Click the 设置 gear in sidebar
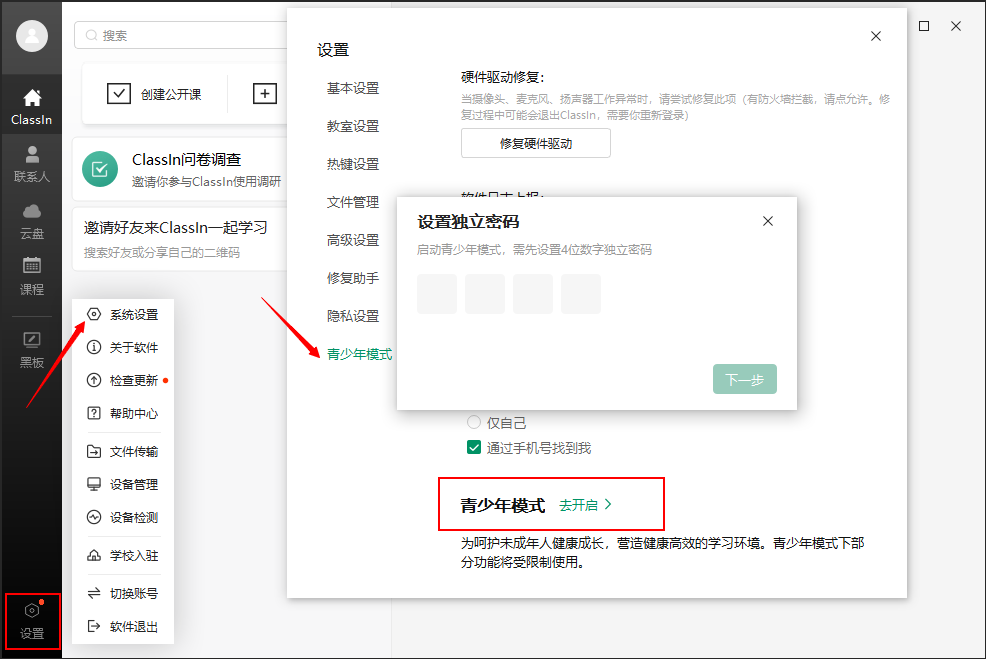Viewport: 986px width, 659px height. click(32, 621)
